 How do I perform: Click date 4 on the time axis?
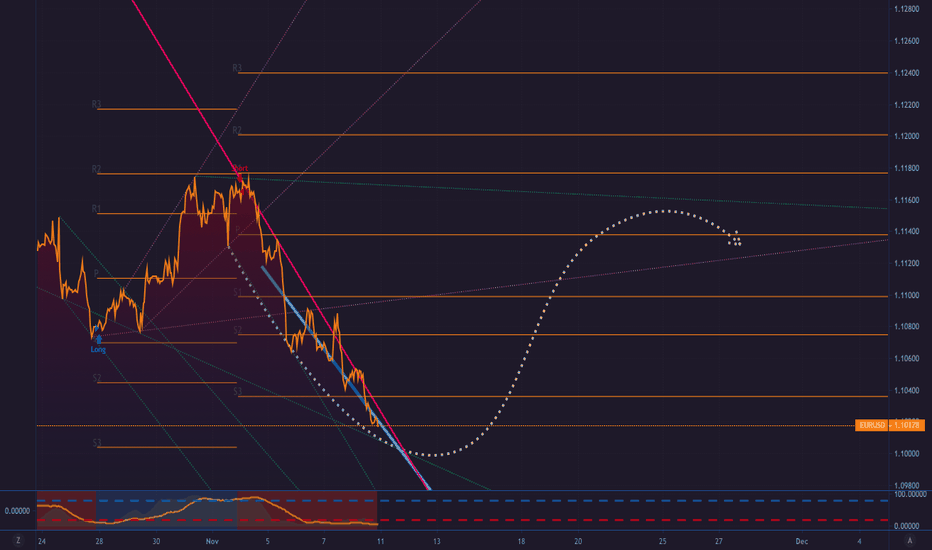point(859,541)
